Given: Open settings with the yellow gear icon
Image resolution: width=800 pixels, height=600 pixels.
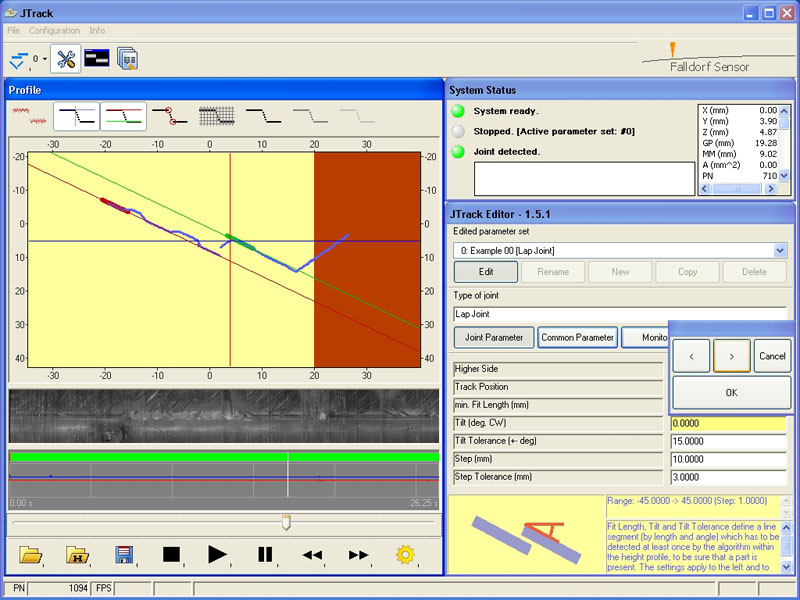Looking at the screenshot, I should point(405,555).
